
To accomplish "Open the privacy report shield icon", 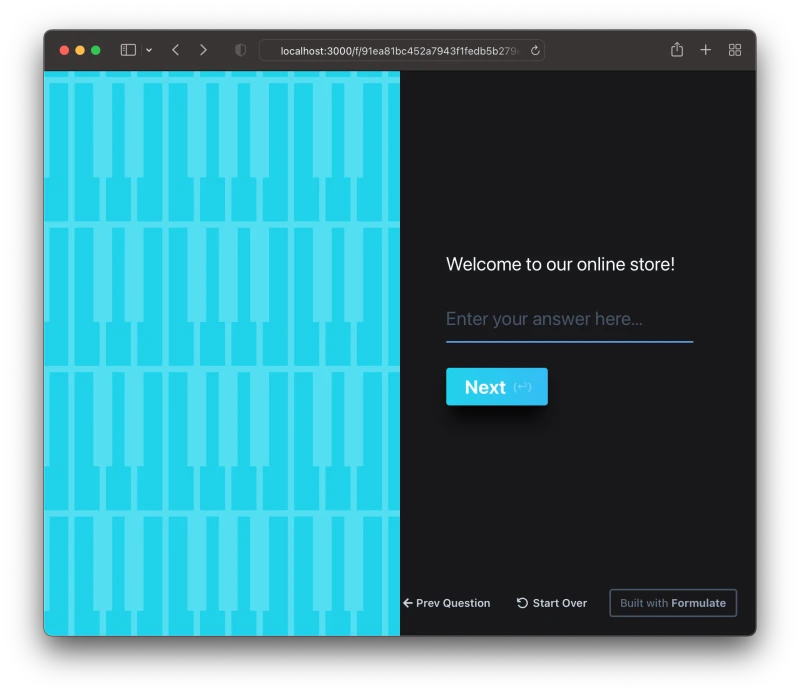I will click(x=240, y=50).
